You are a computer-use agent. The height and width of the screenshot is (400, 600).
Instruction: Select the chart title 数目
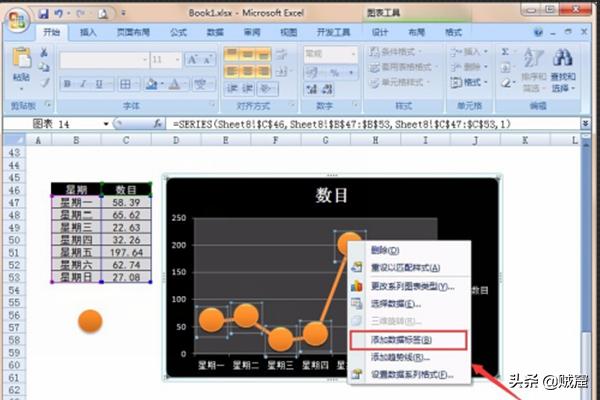pyautogui.click(x=331, y=195)
